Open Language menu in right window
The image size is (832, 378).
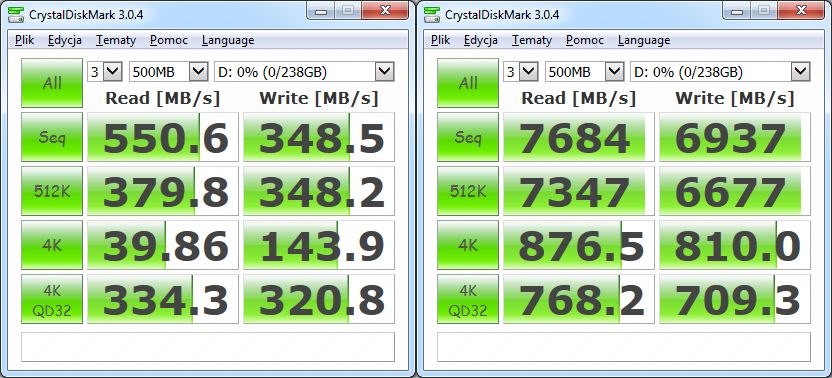[644, 40]
